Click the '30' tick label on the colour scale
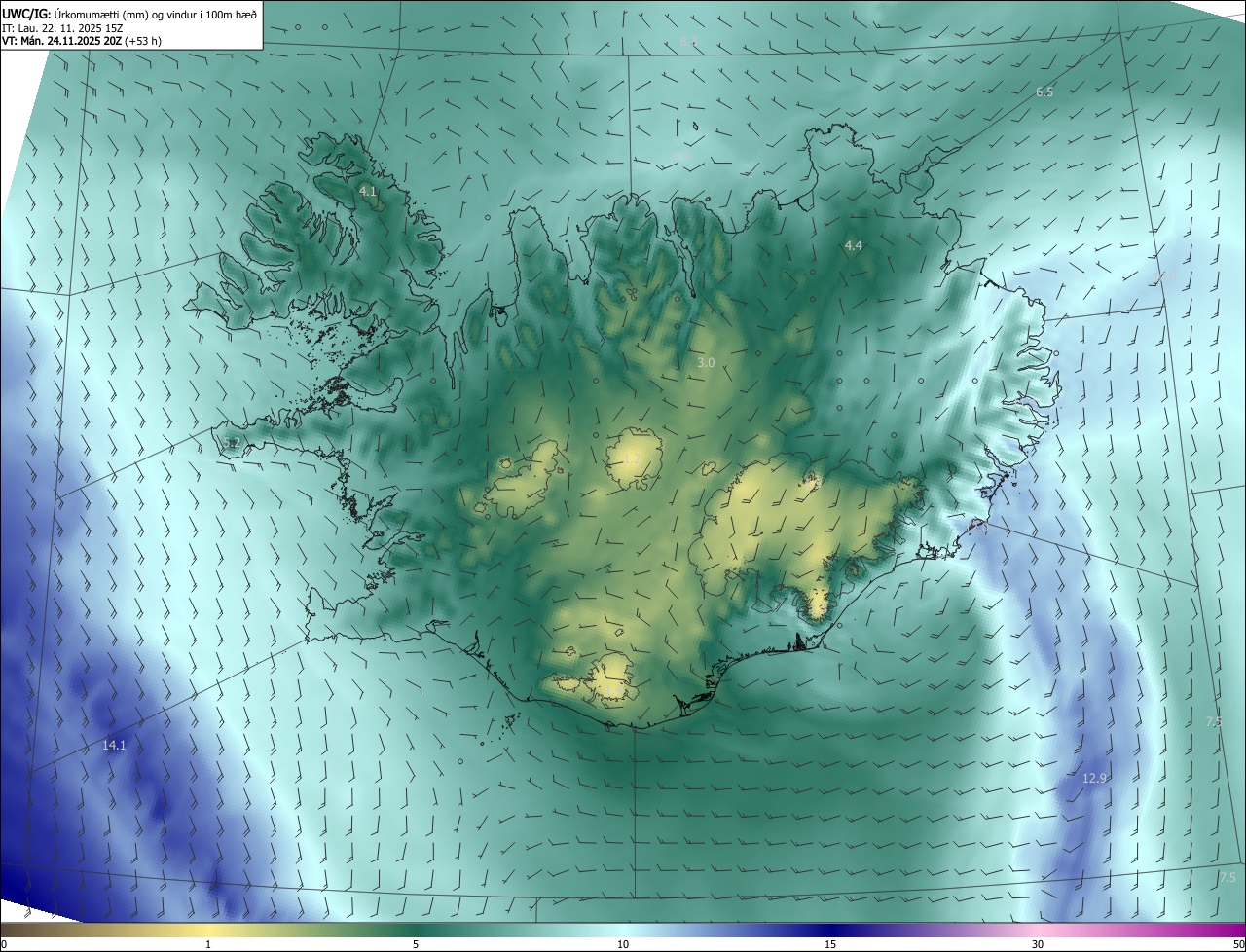The height and width of the screenshot is (952, 1246). click(x=1038, y=944)
